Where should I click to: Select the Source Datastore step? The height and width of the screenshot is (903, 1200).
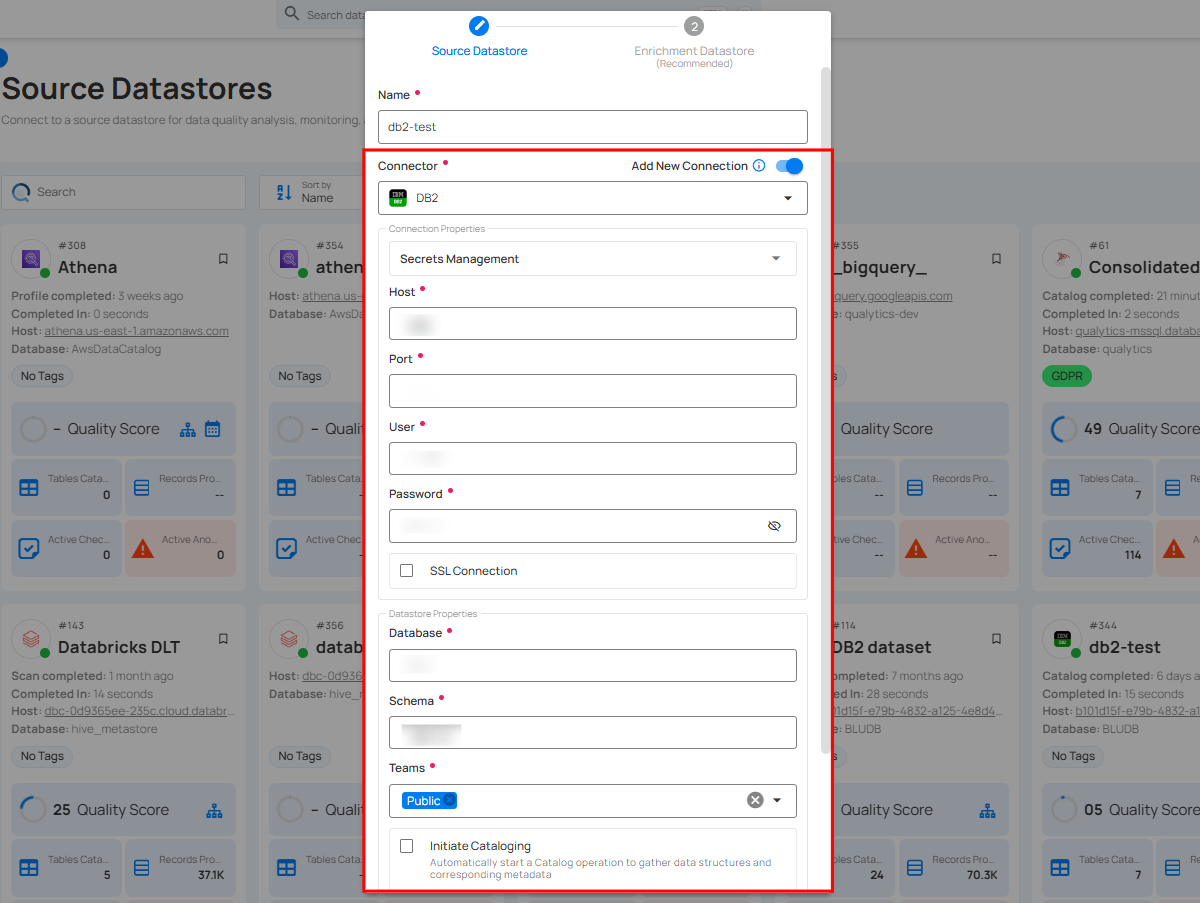479,26
